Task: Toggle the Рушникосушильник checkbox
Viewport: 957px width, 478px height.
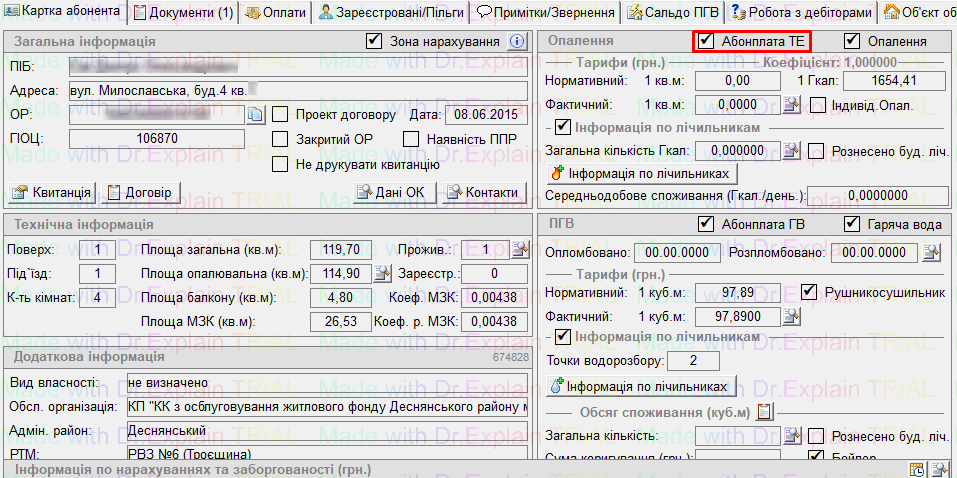Action: pos(808,292)
